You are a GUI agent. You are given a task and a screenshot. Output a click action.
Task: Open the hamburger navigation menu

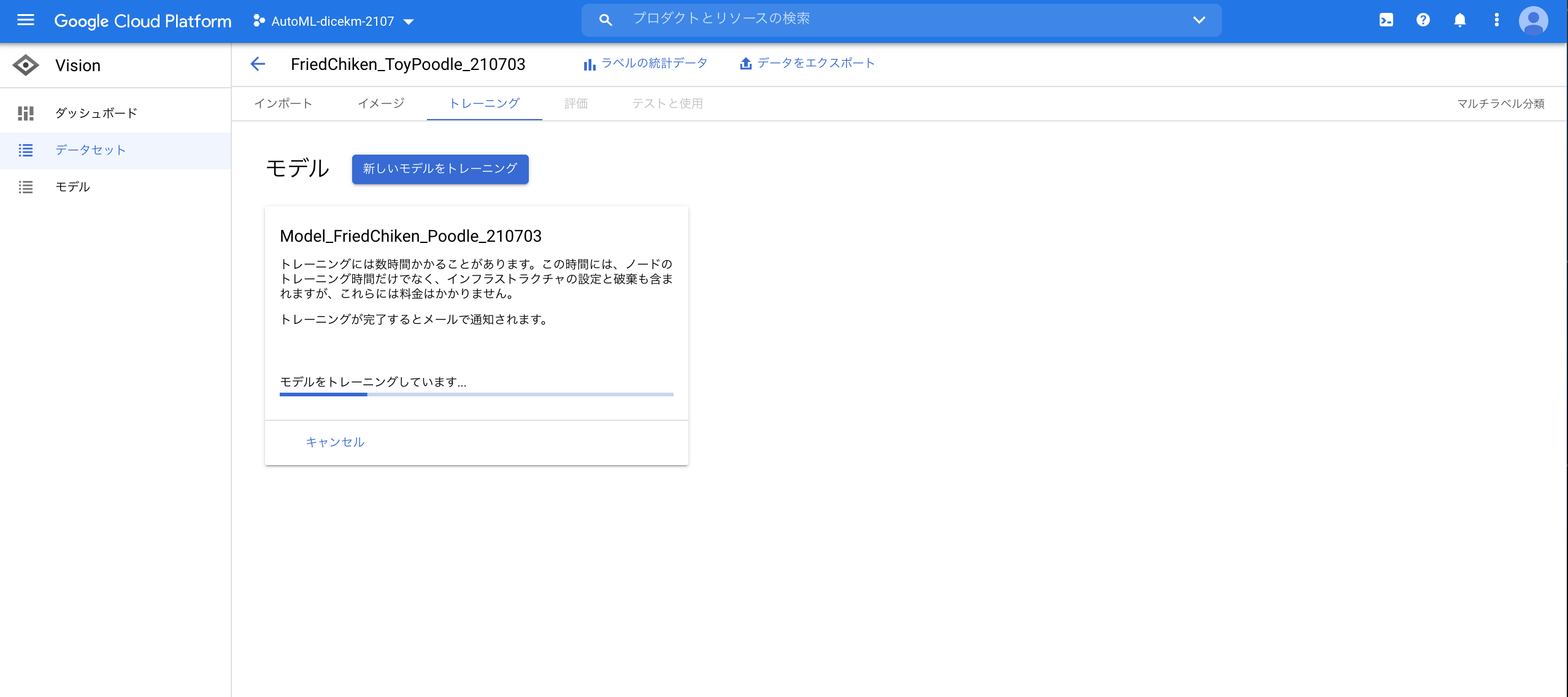click(x=25, y=20)
